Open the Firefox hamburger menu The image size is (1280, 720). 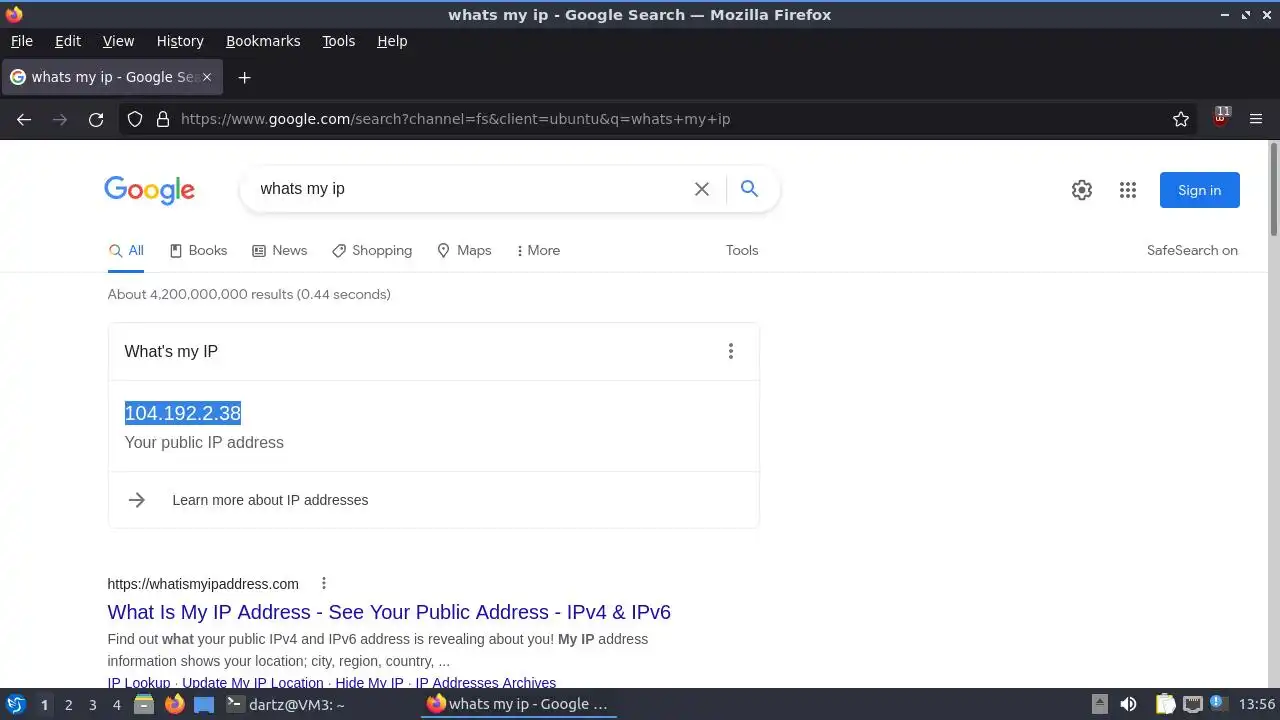(1256, 119)
